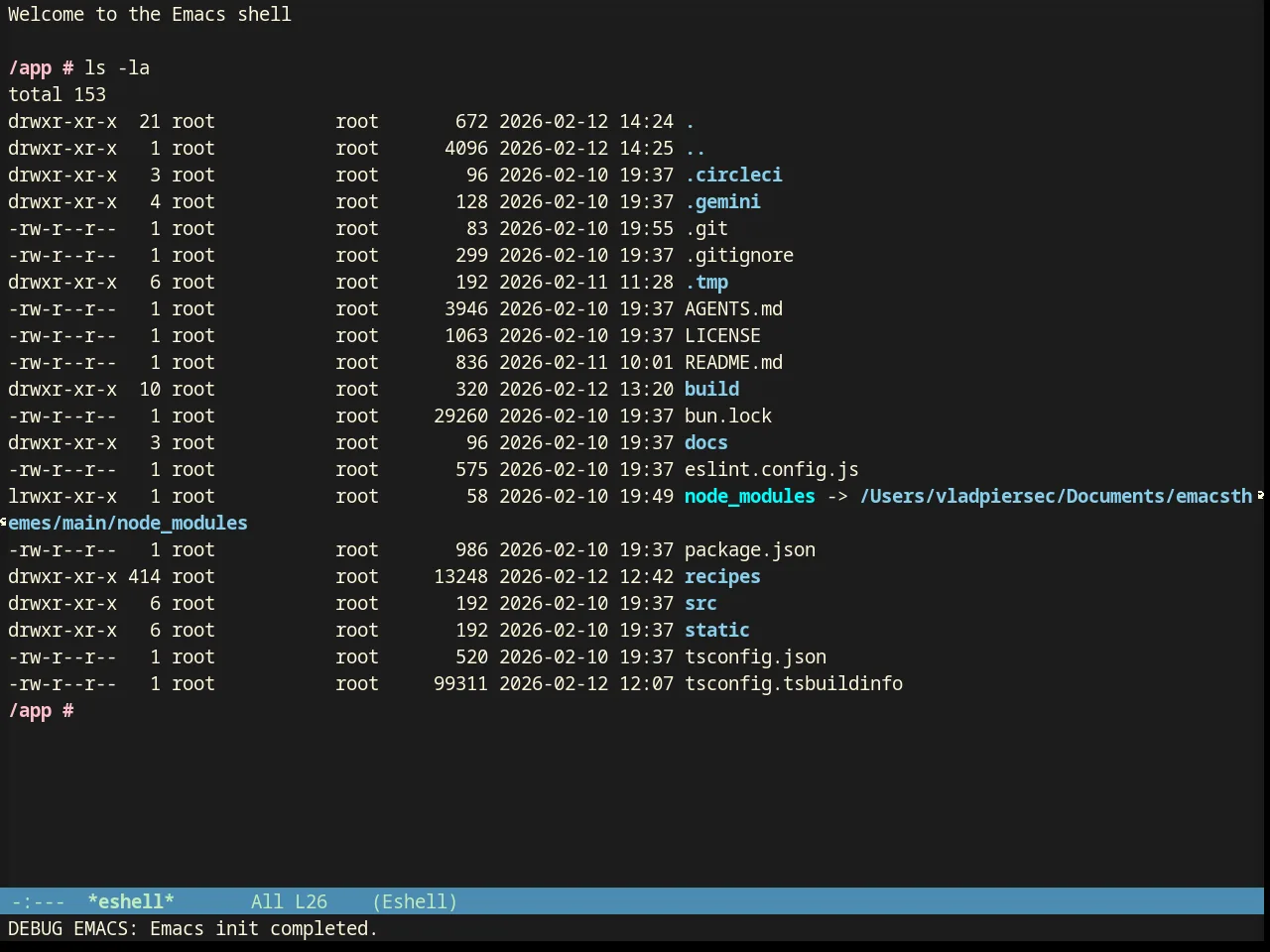Image resolution: width=1270 pixels, height=952 pixels.
Task: Click the 2026-02-12 13:20 date of build
Action: [586, 389]
